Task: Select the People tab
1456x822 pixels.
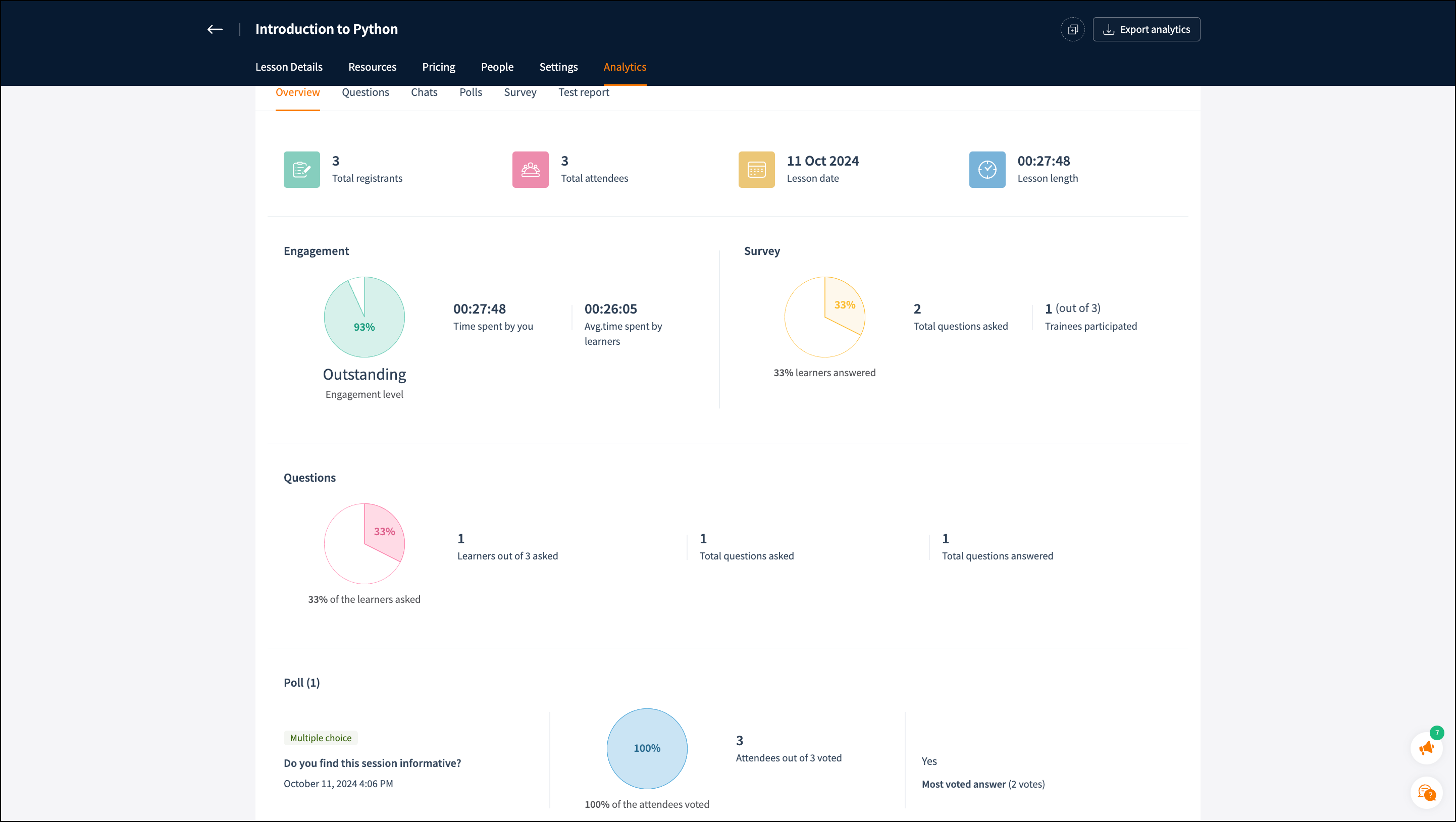Action: (497, 67)
